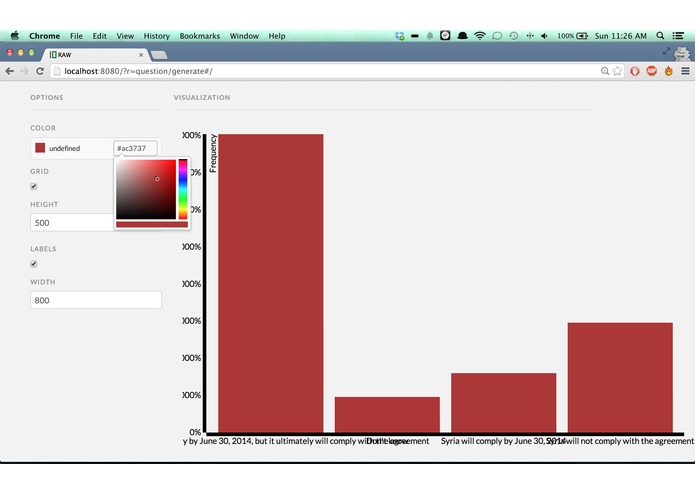Click the red color swatch beside undefined
Screen dimensions: 695x494
click(x=40, y=148)
